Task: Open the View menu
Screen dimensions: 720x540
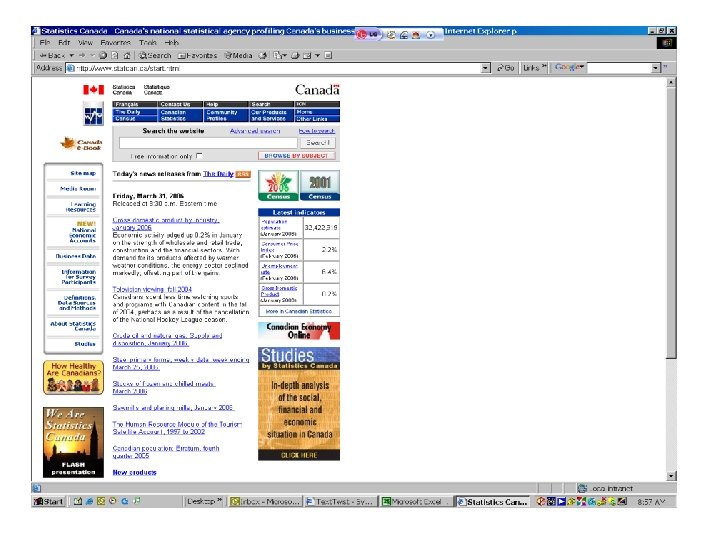Action: coord(85,43)
